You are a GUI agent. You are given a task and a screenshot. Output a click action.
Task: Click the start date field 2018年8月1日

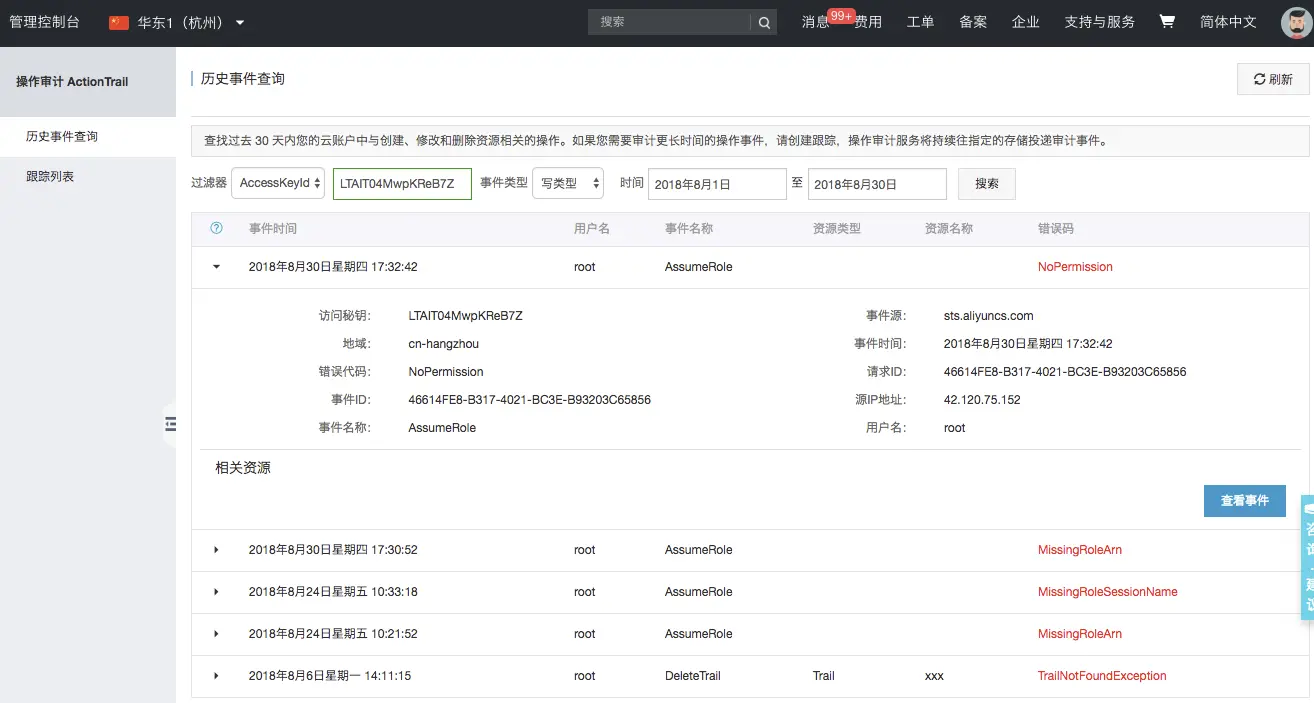tap(717, 184)
